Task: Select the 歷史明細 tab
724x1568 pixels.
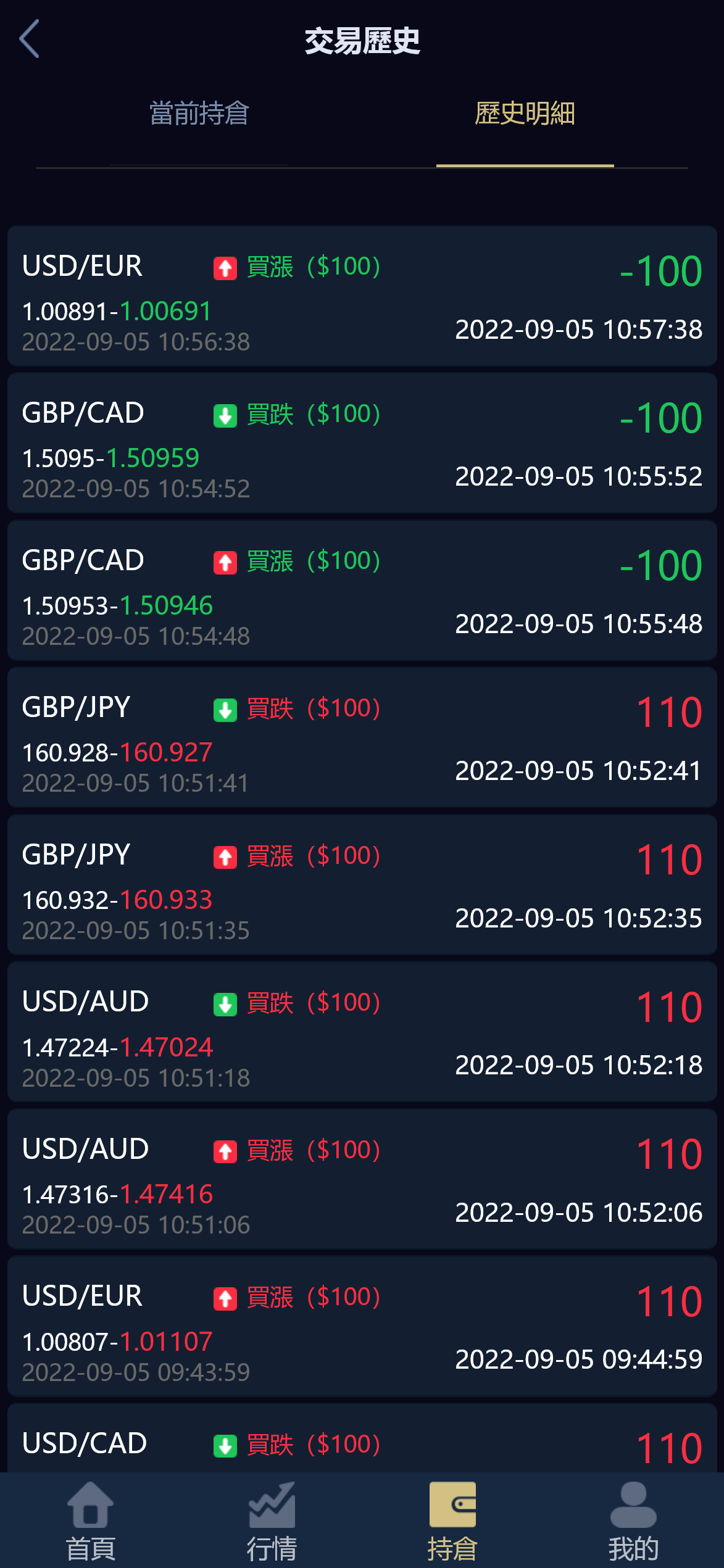Action: [525, 114]
